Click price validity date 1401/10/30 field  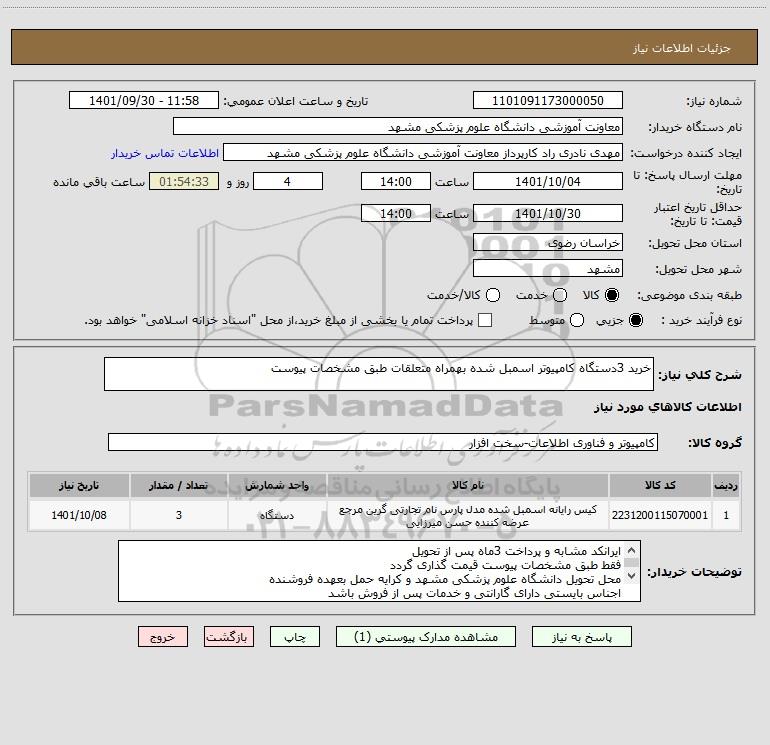tap(548, 213)
